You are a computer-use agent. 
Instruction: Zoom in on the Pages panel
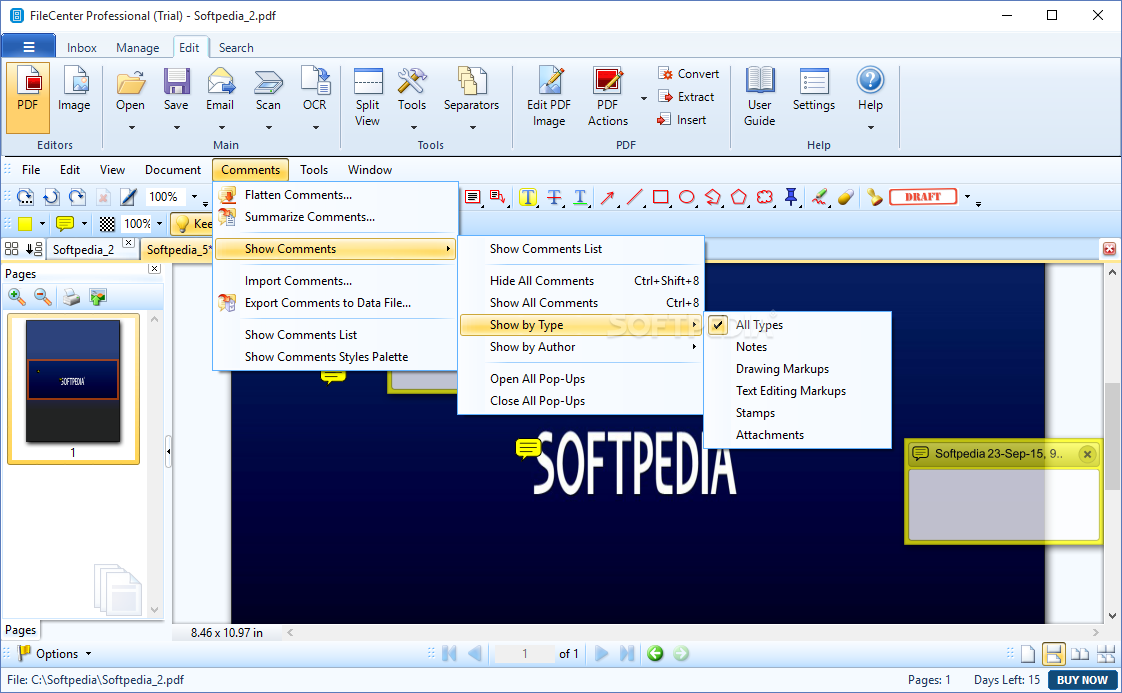pos(16,297)
